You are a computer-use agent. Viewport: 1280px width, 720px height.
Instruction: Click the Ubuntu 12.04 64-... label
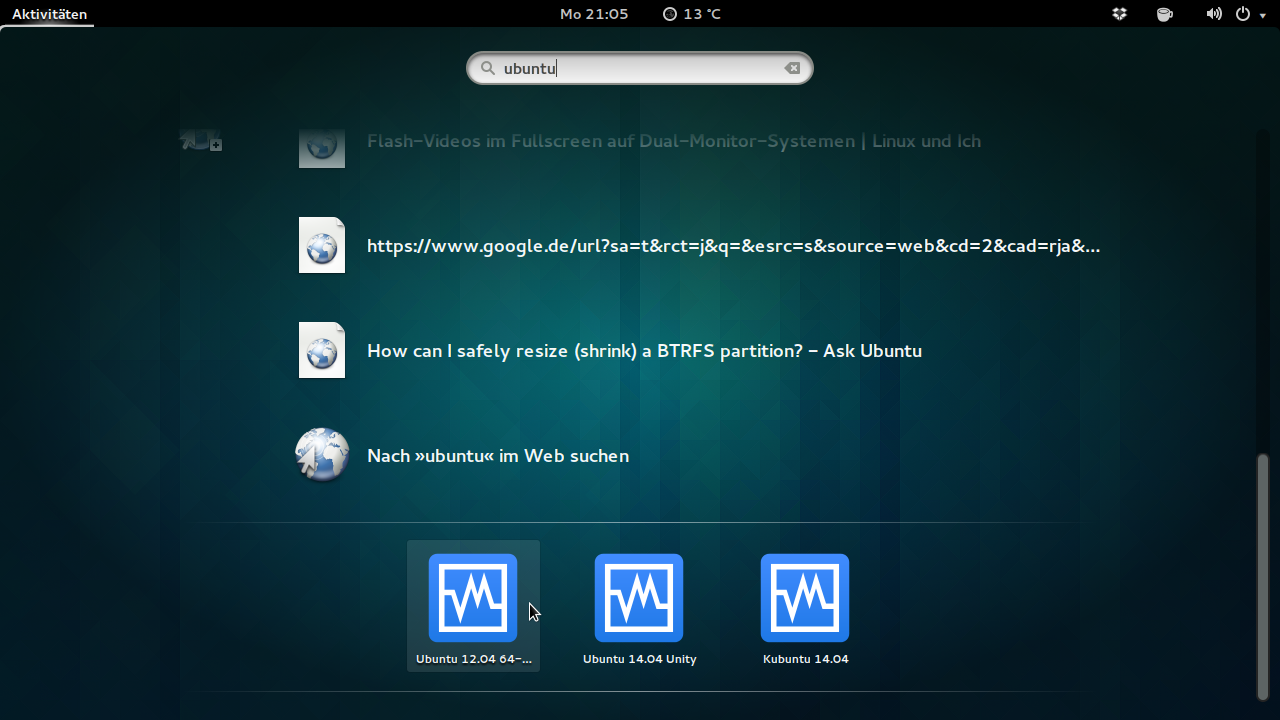pyautogui.click(x=474, y=659)
